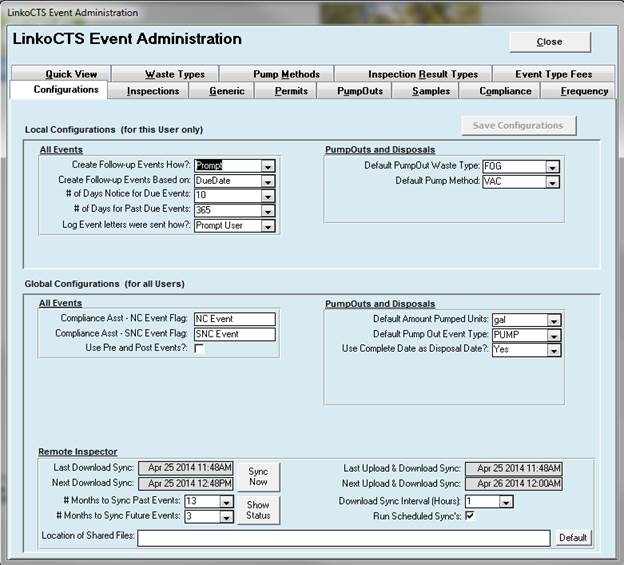The width and height of the screenshot is (624, 565).
Task: Expand the Download Sync Interval hours dropdown
Action: [x=506, y=502]
